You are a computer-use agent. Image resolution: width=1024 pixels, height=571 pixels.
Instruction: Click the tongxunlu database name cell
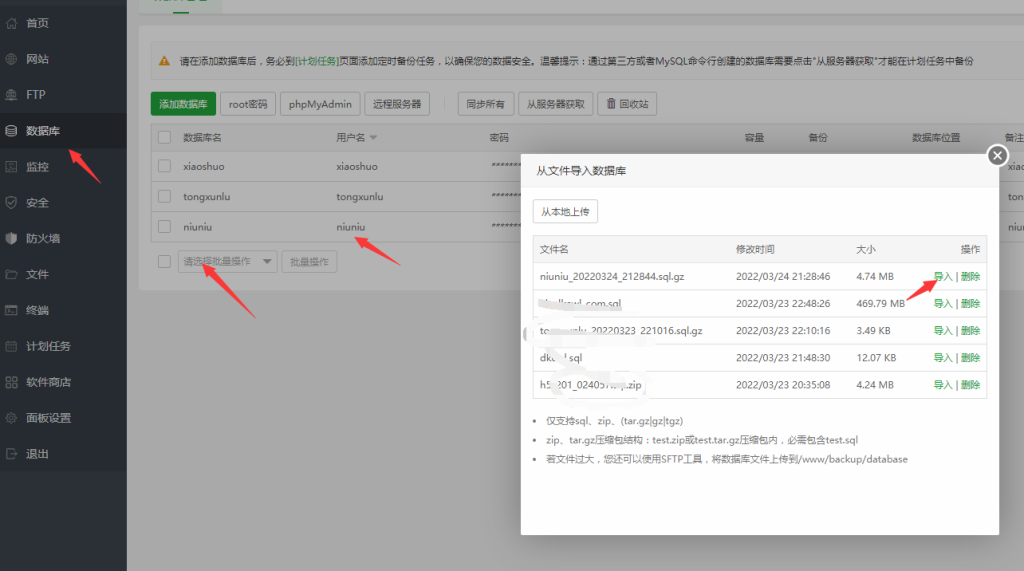click(206, 197)
